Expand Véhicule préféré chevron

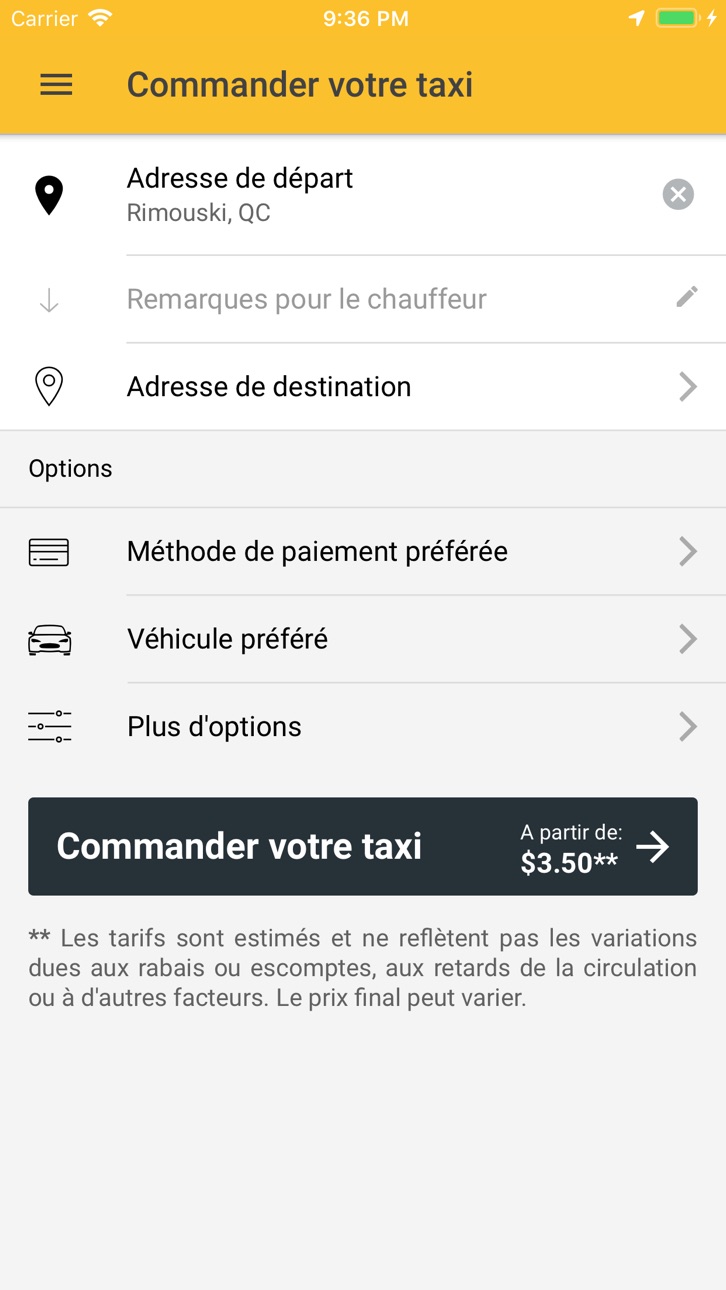pos(688,639)
